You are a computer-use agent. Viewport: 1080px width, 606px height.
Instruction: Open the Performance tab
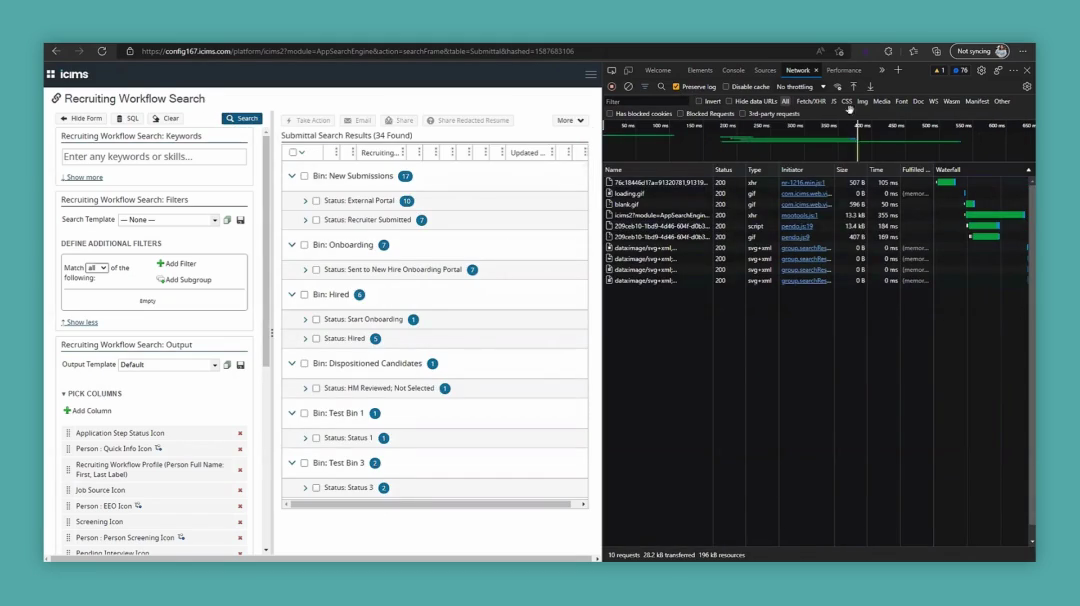844,70
